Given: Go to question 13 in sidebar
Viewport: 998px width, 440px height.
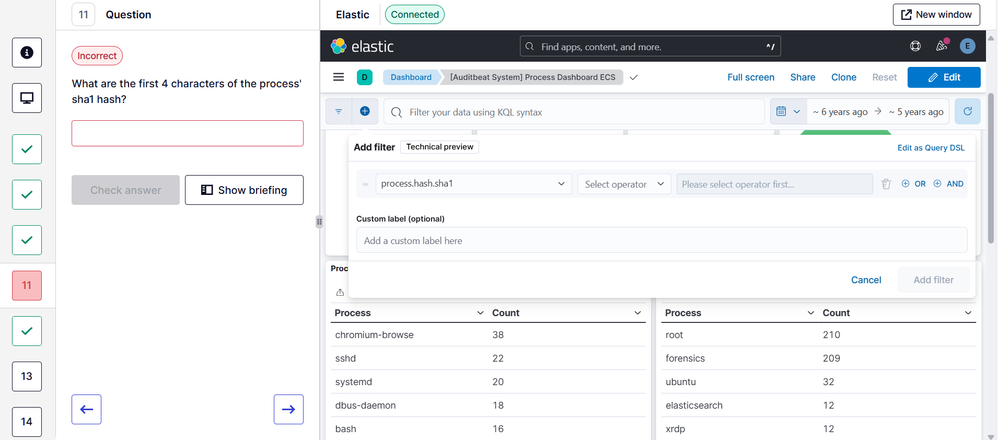Looking at the screenshot, I should 26,376.
